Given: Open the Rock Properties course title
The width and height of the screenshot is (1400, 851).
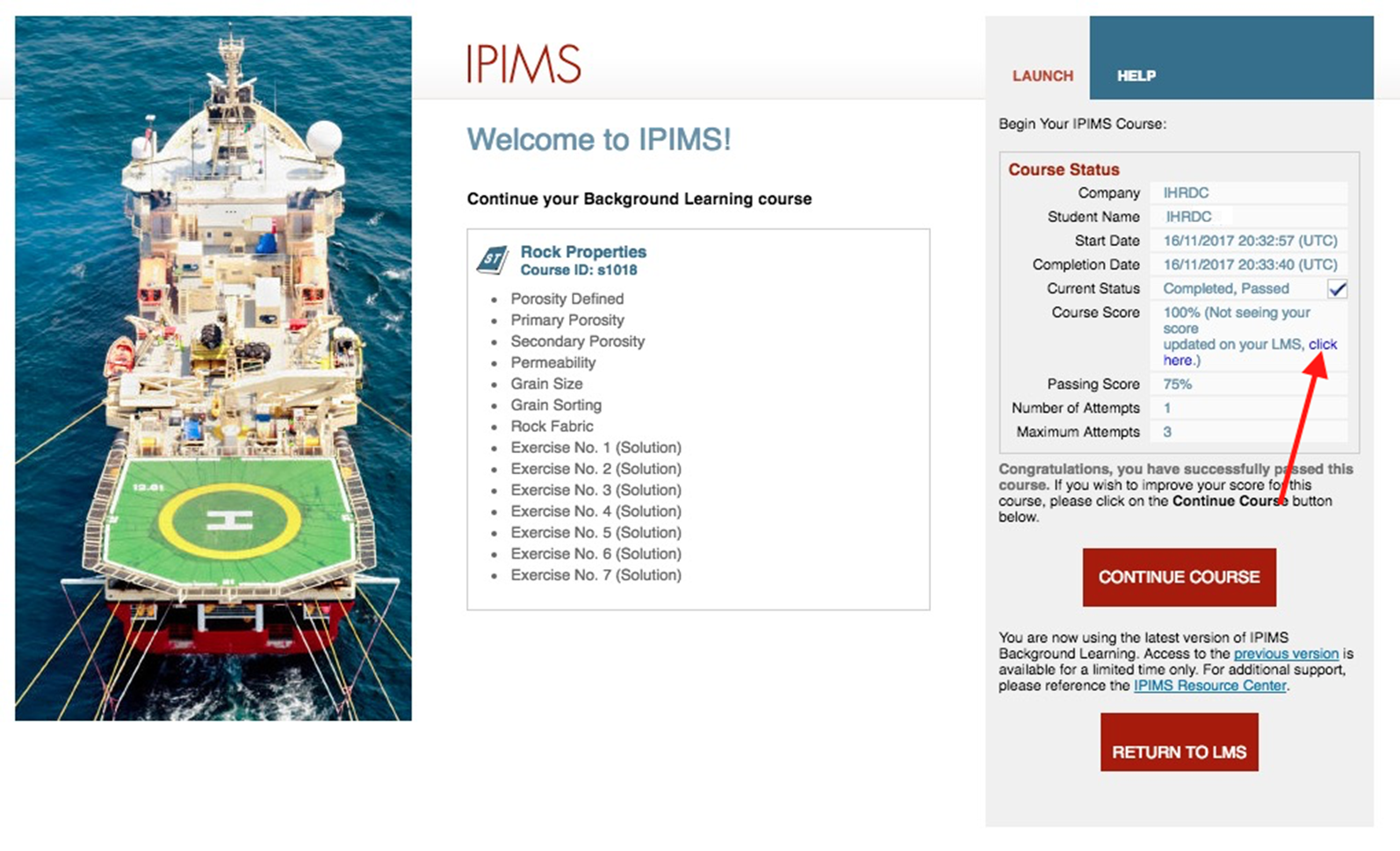Looking at the screenshot, I should [583, 252].
